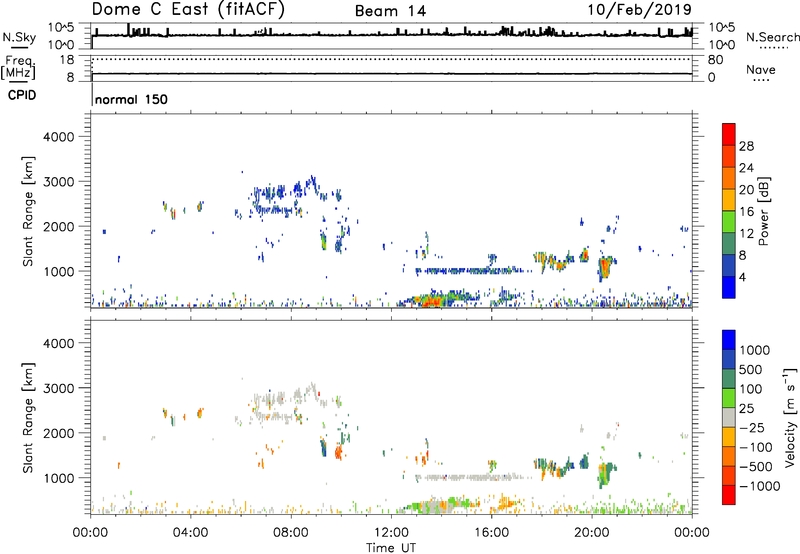The height and width of the screenshot is (554, 800).
Task: Click the "Time UT" axis title
Action: point(391,548)
